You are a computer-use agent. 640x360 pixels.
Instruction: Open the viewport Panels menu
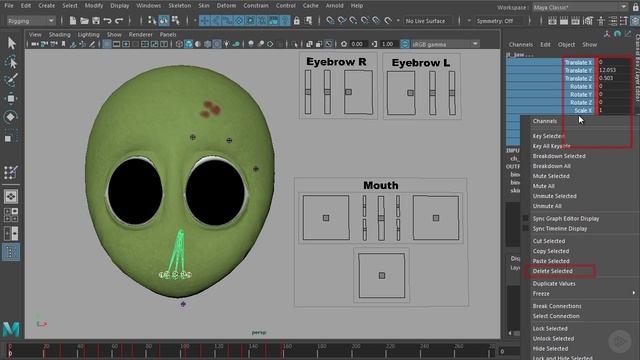[168, 35]
